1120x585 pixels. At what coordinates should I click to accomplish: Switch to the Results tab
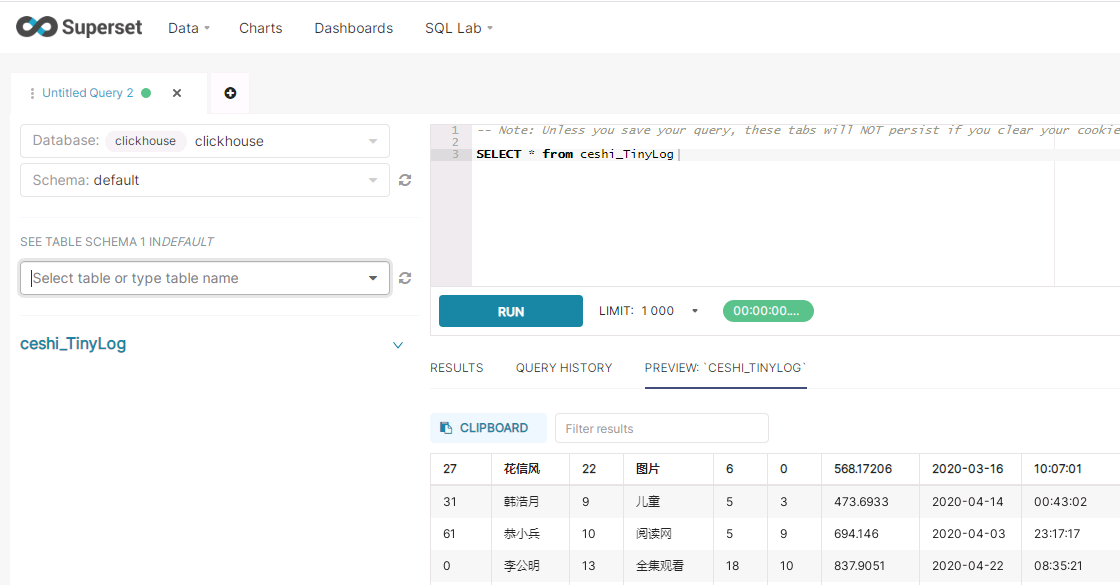click(456, 368)
